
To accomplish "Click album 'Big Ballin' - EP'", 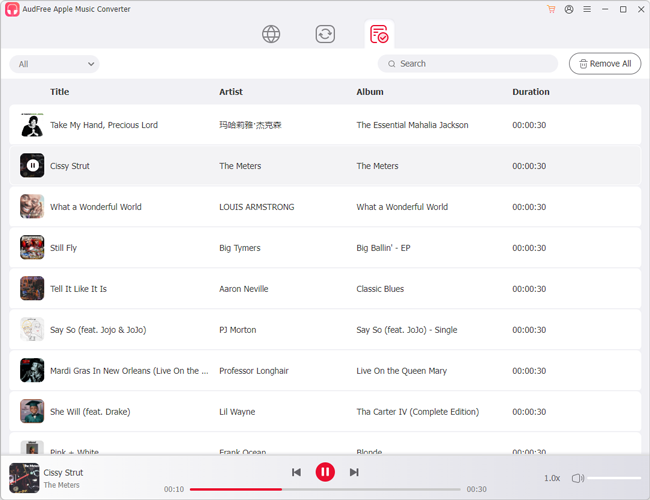I will coord(383,248).
